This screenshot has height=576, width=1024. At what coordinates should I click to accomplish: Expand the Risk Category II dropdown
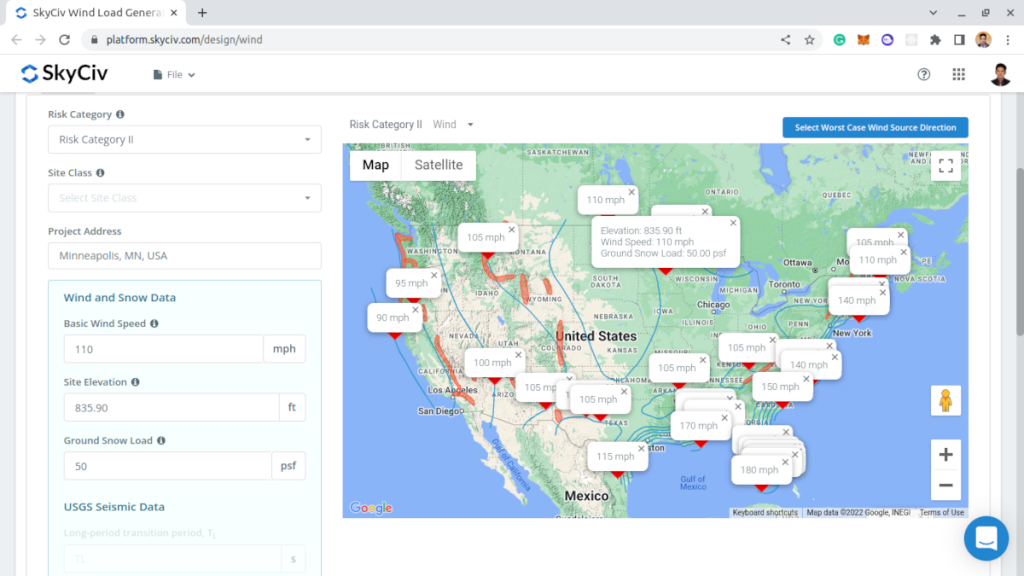184,140
